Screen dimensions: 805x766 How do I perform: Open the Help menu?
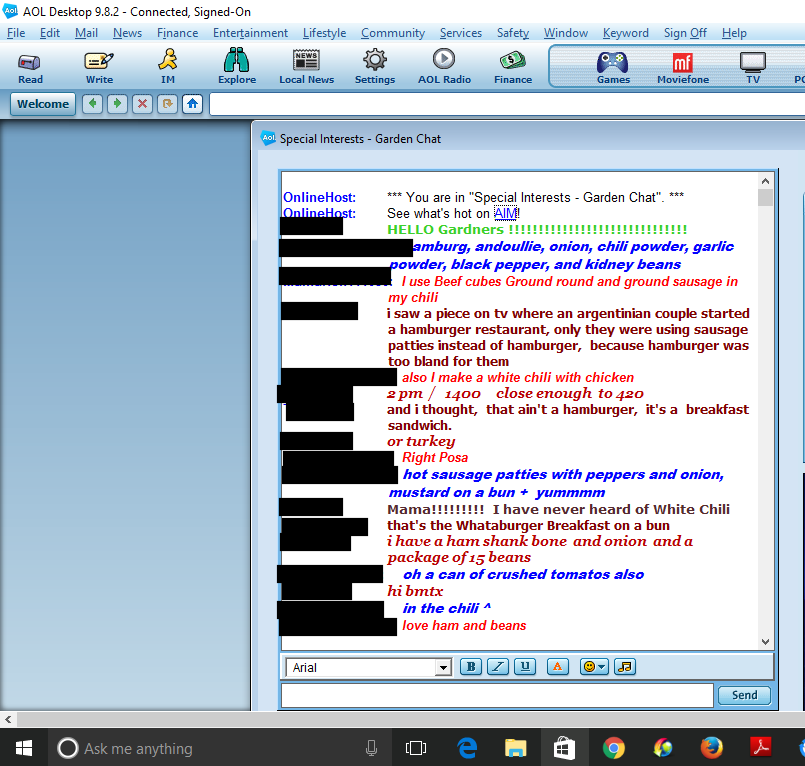click(734, 33)
